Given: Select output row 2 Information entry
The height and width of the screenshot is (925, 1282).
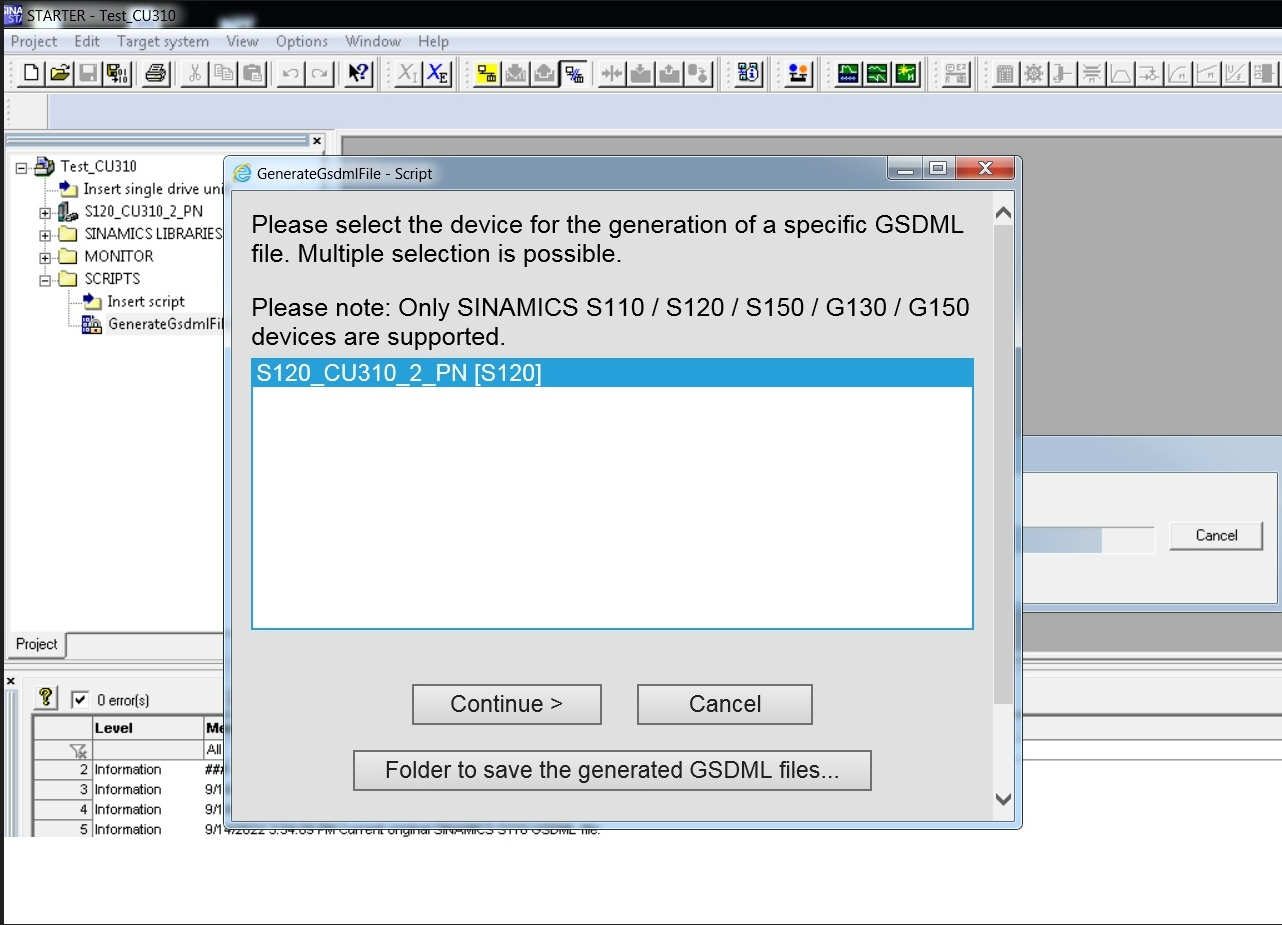Looking at the screenshot, I should 128,770.
